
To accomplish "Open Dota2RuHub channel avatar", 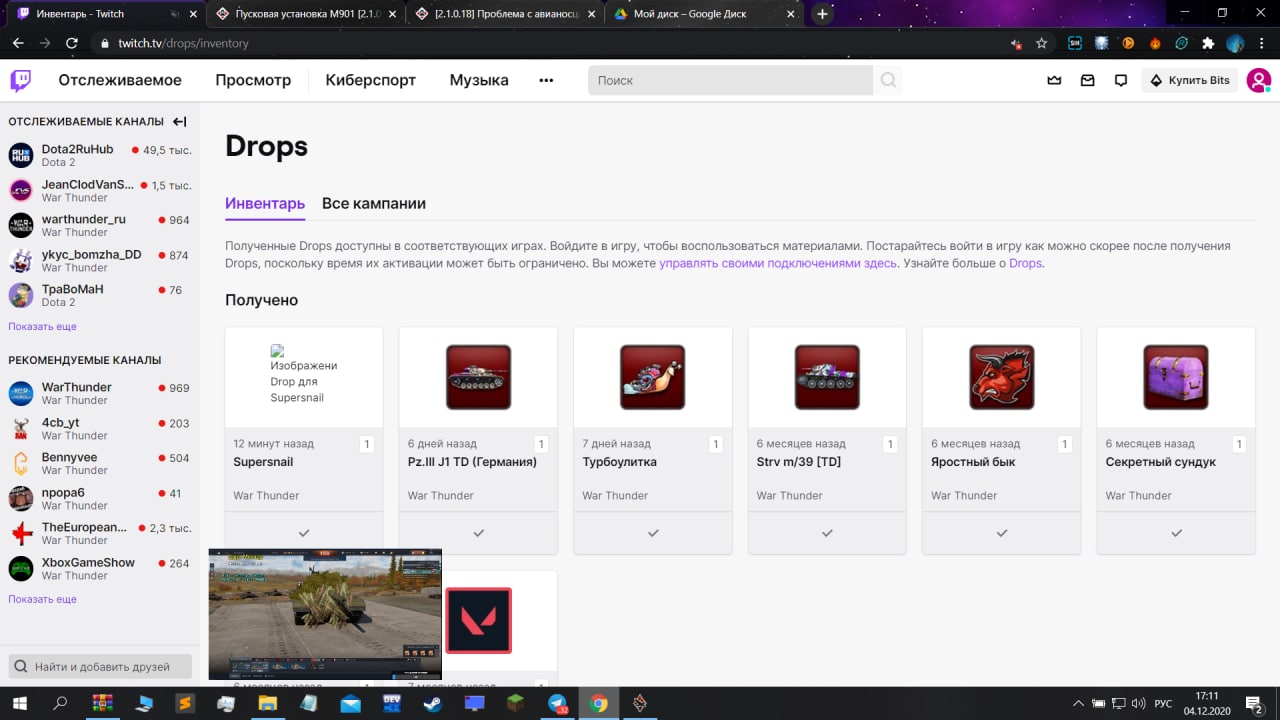I will click(x=21, y=155).
